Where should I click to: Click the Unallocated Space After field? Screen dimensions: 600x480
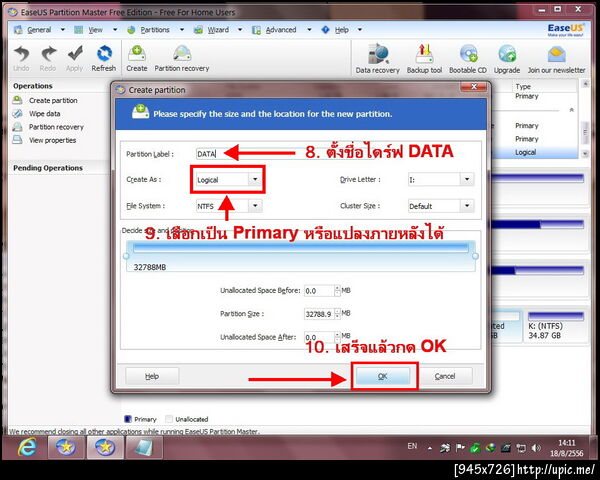[319, 337]
